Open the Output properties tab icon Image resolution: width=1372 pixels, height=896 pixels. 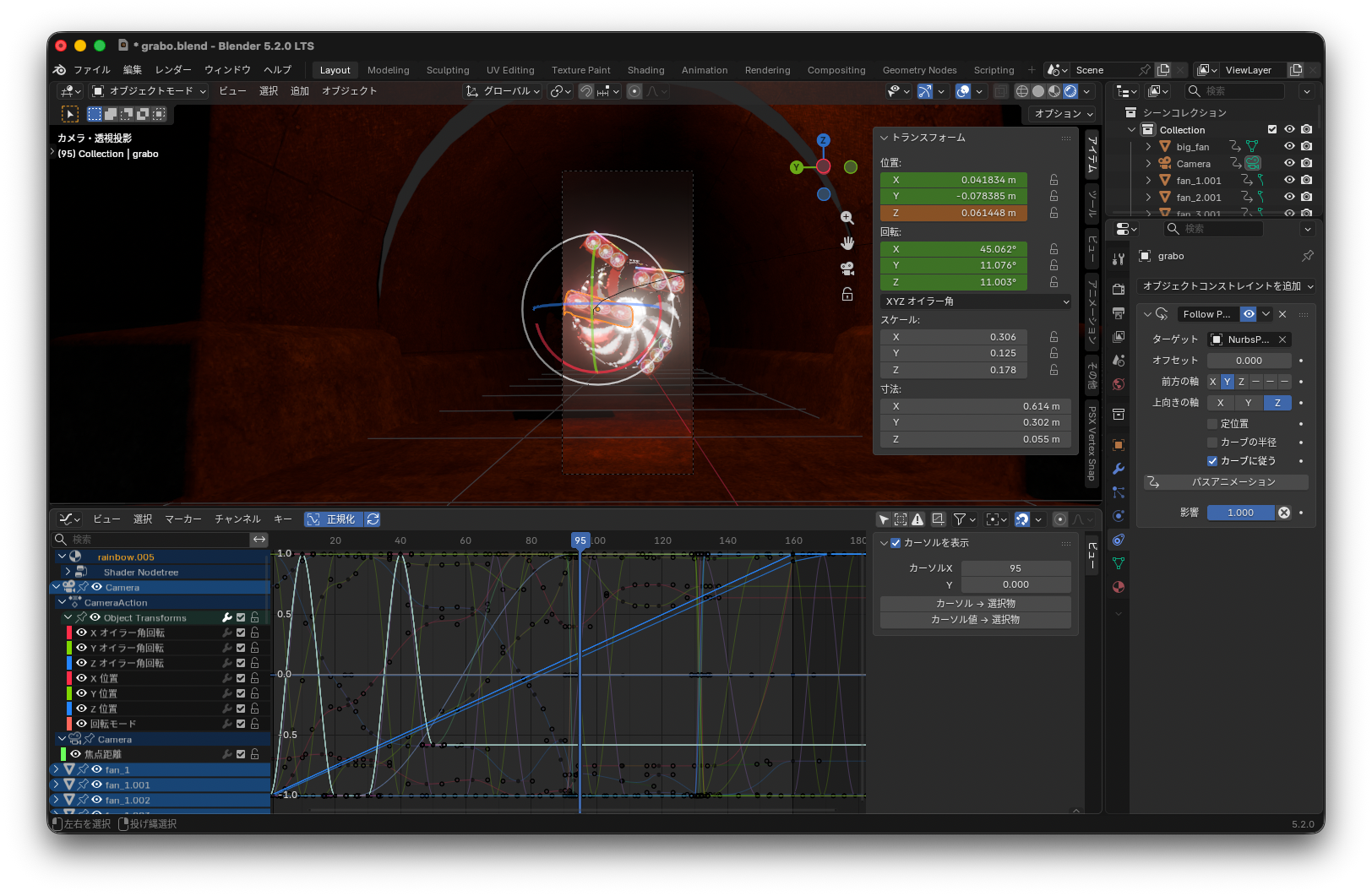pos(1119,313)
